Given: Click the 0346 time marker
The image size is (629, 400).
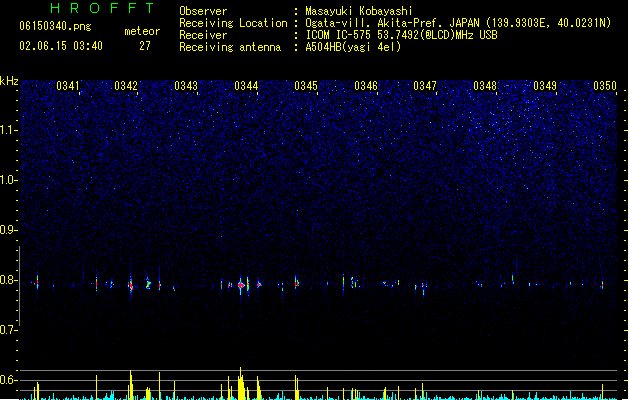Looking at the screenshot, I should click(366, 86).
